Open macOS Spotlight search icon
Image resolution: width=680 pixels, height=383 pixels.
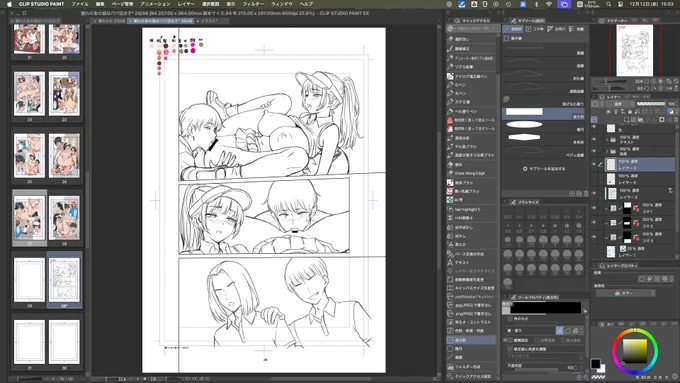[608, 4]
